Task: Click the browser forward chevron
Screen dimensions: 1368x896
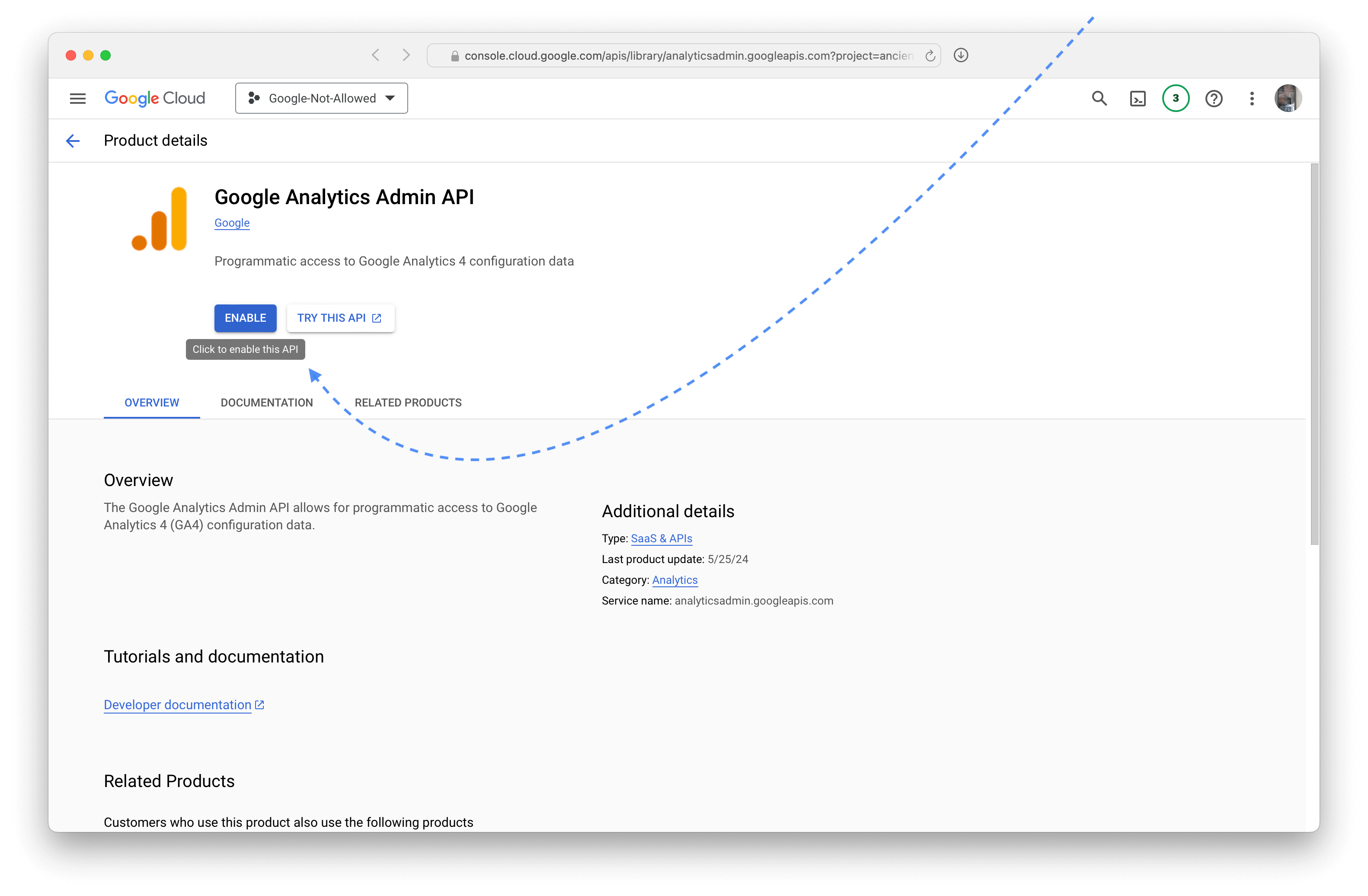Action: pyautogui.click(x=406, y=55)
